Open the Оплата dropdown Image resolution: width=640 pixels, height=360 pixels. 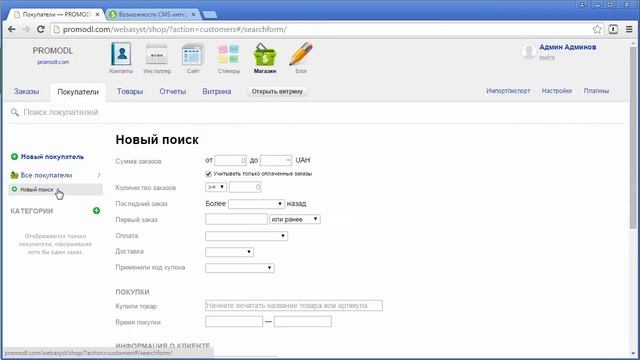click(246, 236)
